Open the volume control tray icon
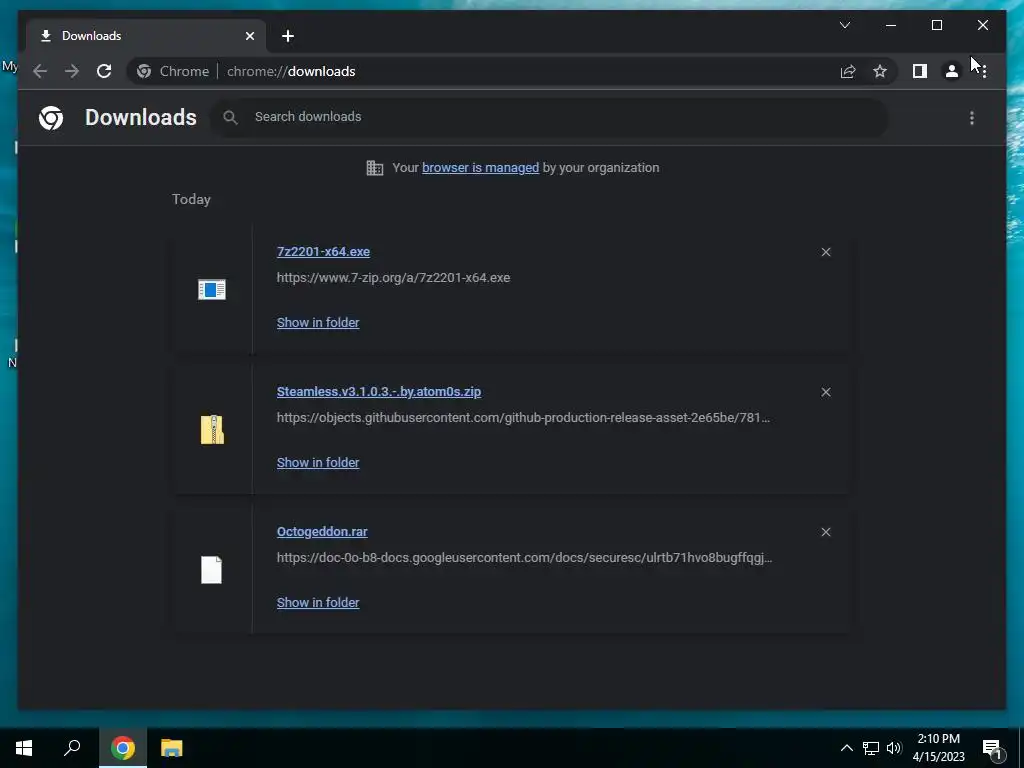 pyautogui.click(x=894, y=748)
